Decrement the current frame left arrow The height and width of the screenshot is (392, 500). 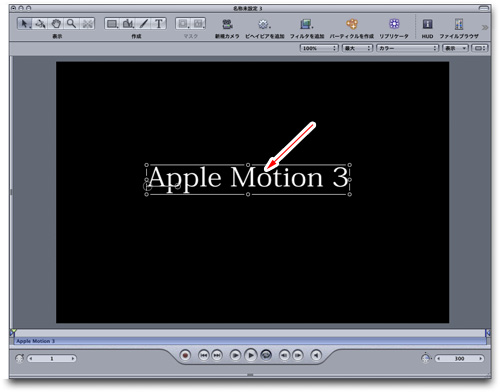pyautogui.click(x=31, y=359)
